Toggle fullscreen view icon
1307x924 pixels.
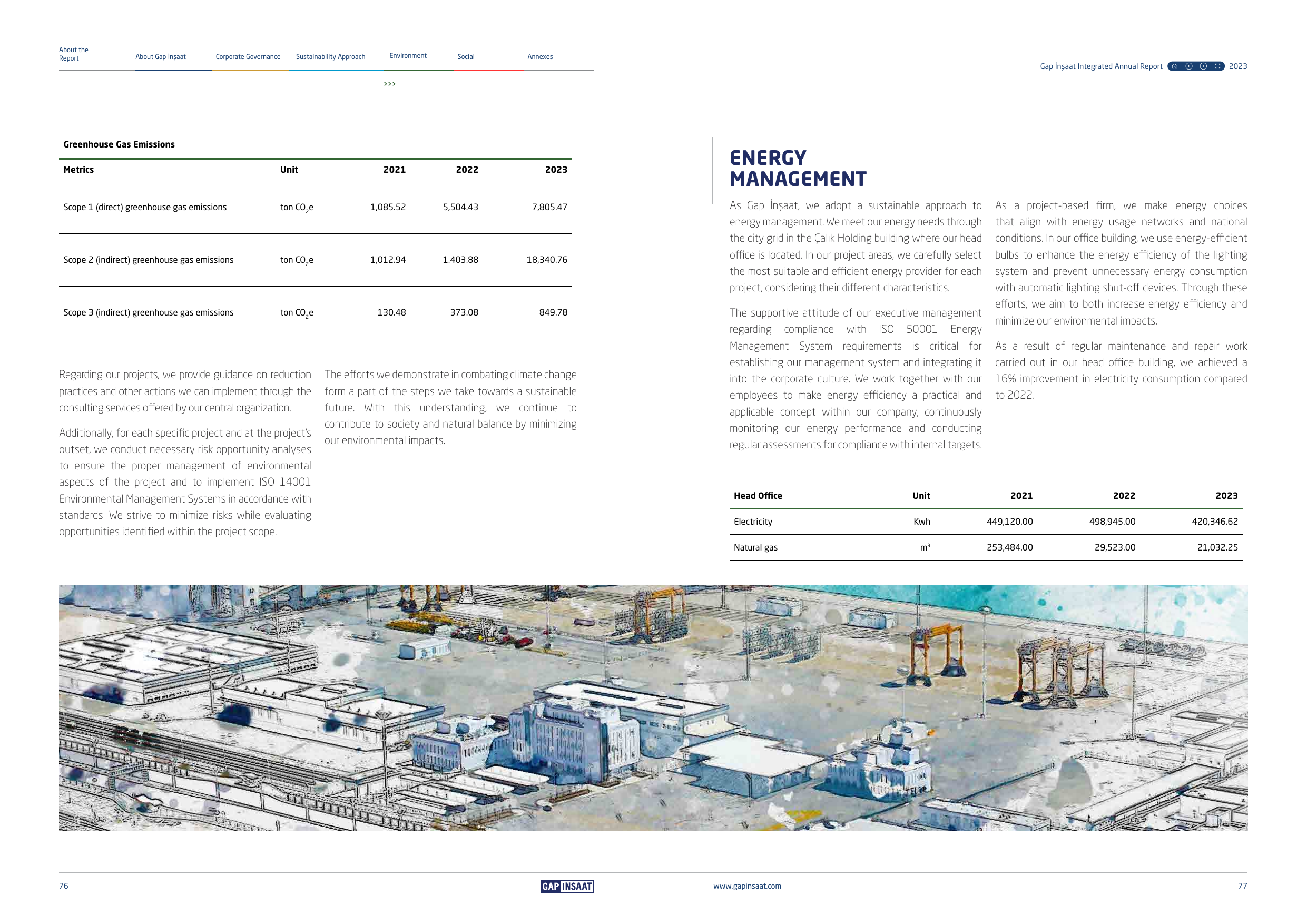1217,66
